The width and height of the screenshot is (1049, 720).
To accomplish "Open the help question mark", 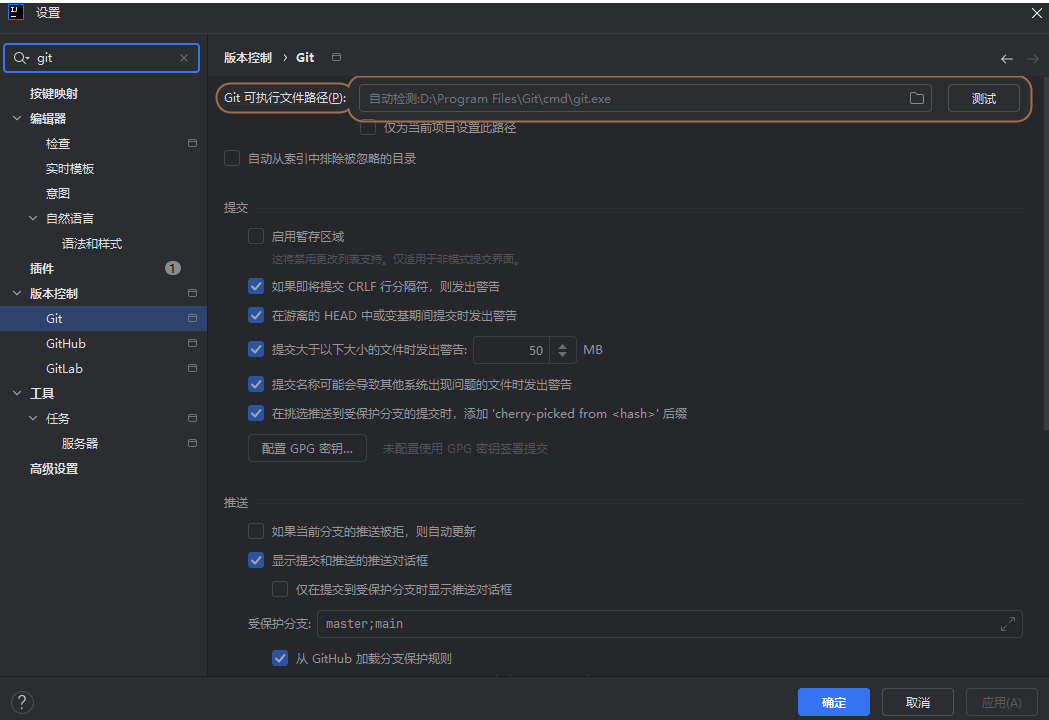I will (22, 702).
